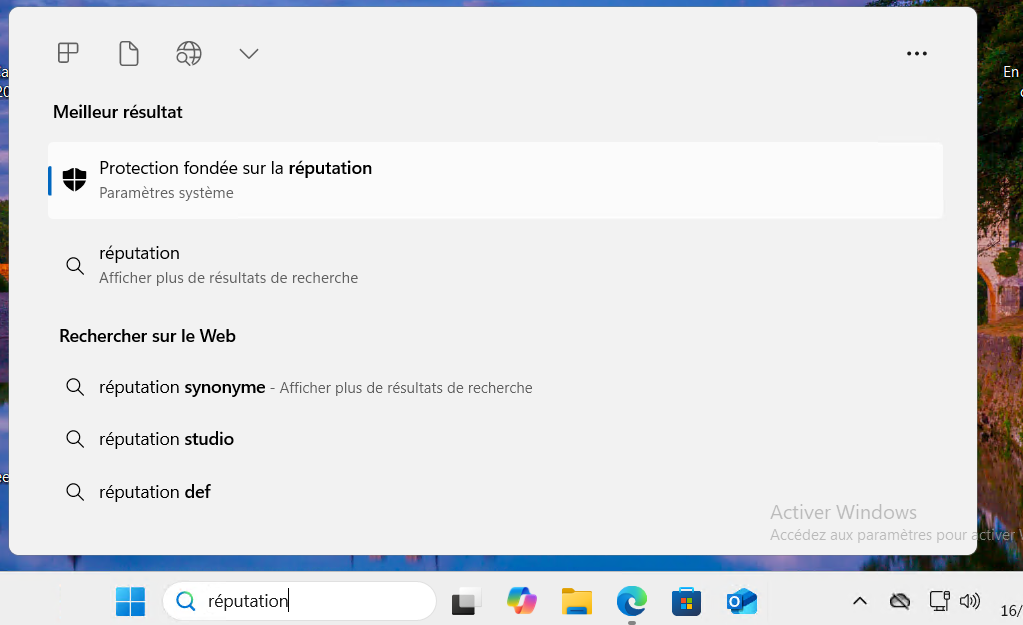Expand more search filters chevron
Screen dimensions: 1023x625
click(x=249, y=53)
